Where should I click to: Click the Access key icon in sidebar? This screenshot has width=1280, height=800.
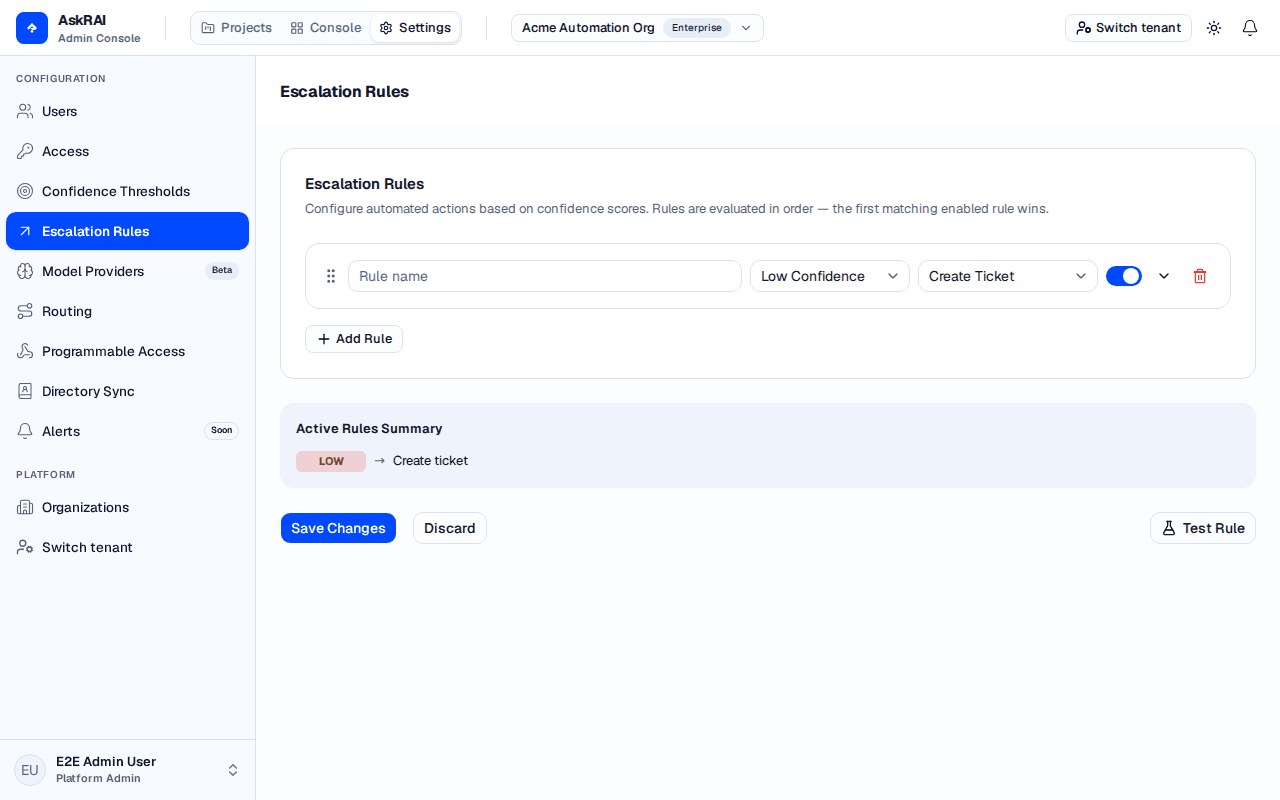click(25, 151)
